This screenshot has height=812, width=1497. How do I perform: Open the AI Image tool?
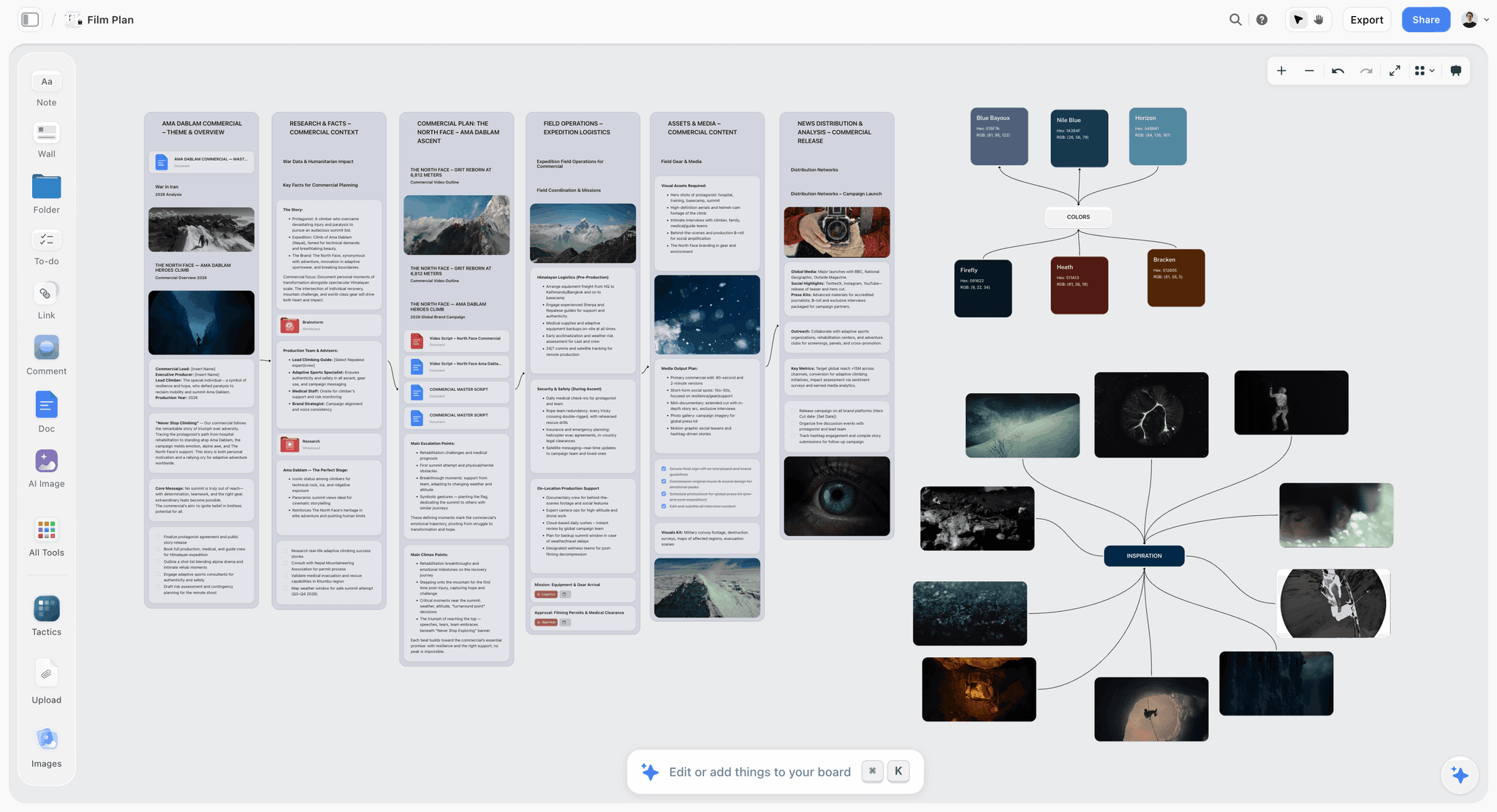pyautogui.click(x=46, y=468)
